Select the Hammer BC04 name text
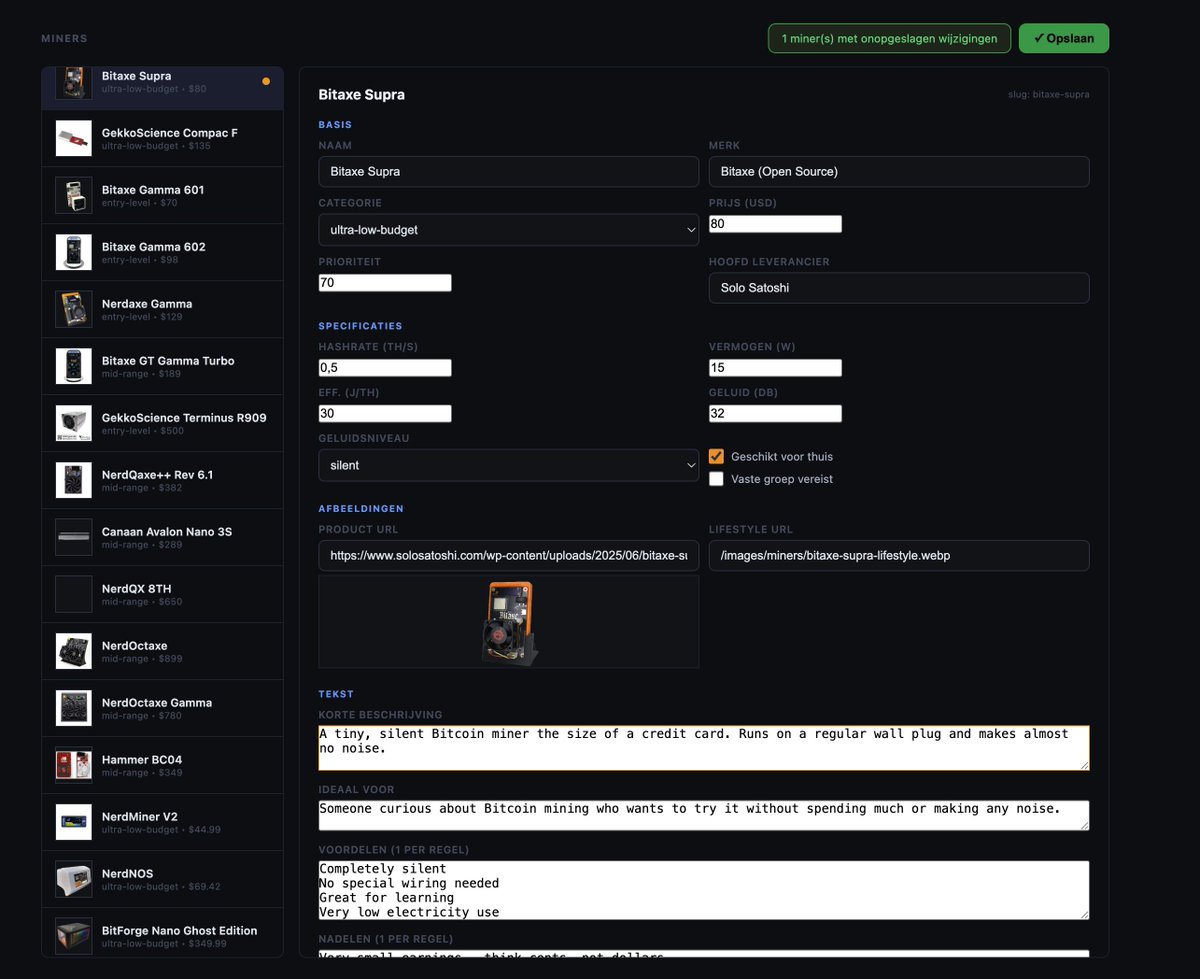The image size is (1200, 979). (142, 760)
